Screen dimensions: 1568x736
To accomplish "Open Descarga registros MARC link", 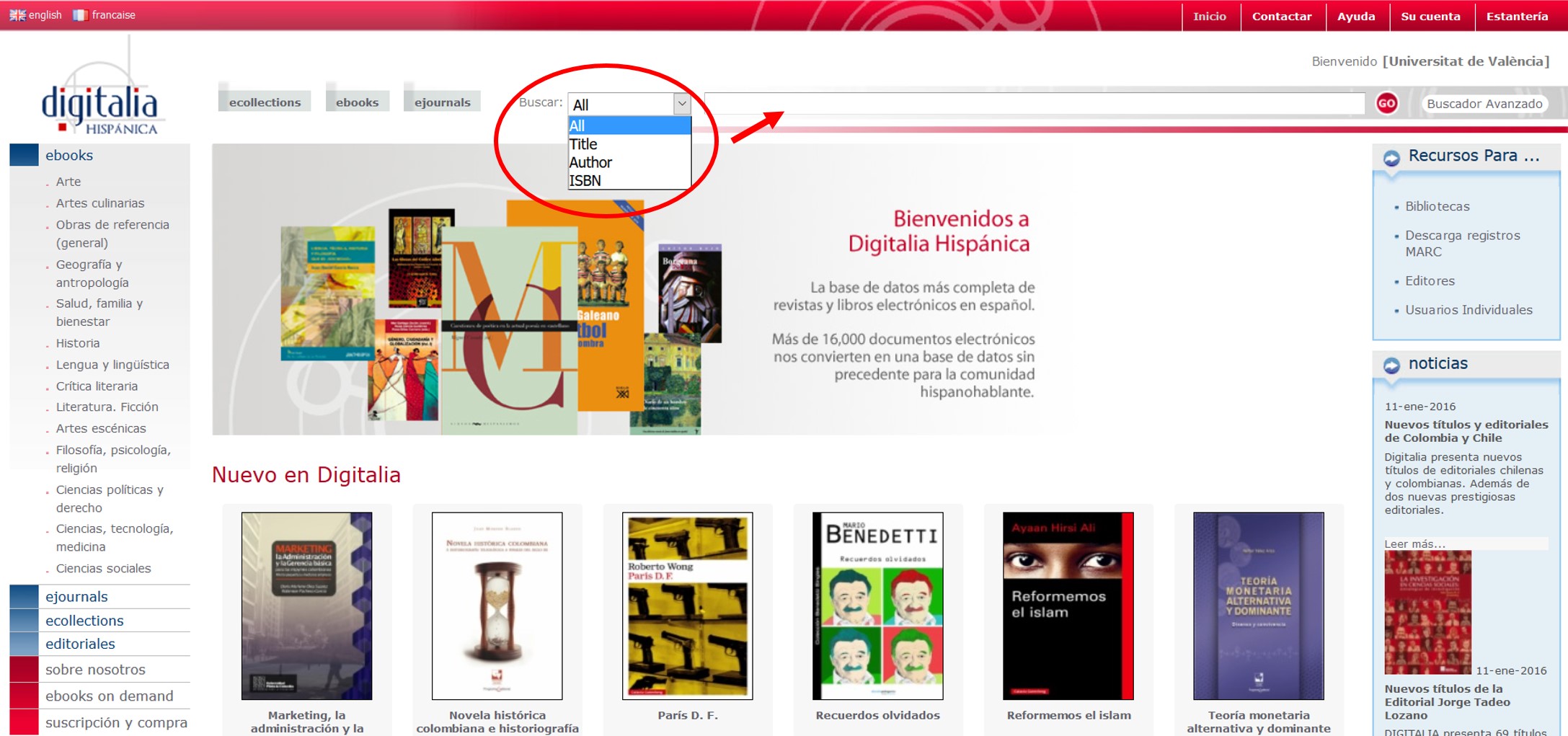I will pyautogui.click(x=1462, y=243).
